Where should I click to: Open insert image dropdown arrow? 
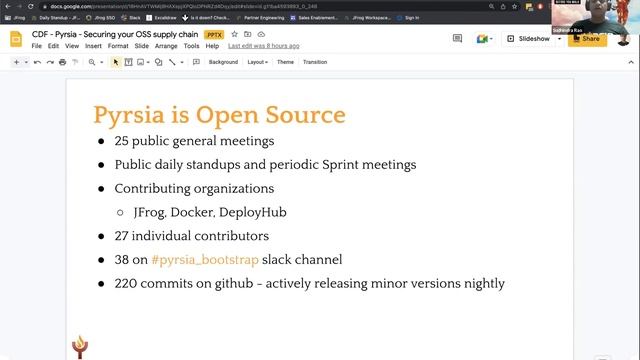pyautogui.click(x=148, y=62)
